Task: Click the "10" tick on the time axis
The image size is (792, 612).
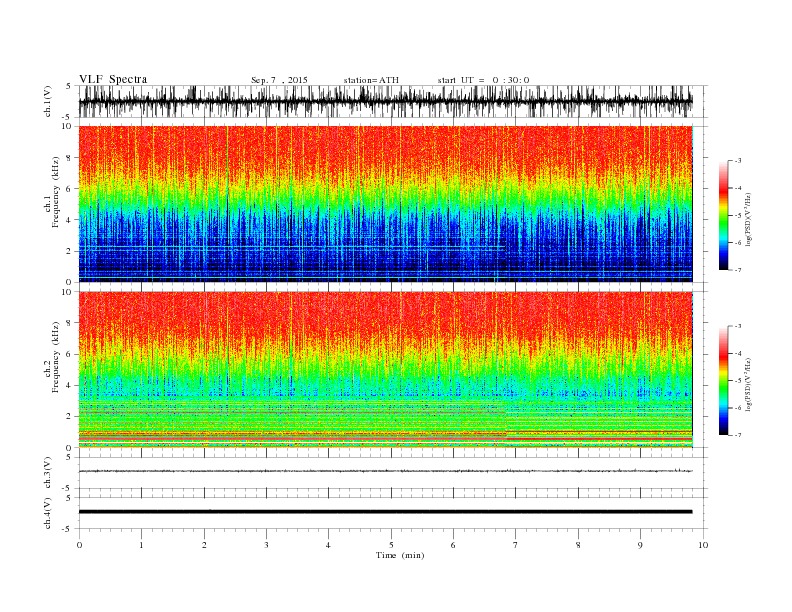Action: point(703,545)
